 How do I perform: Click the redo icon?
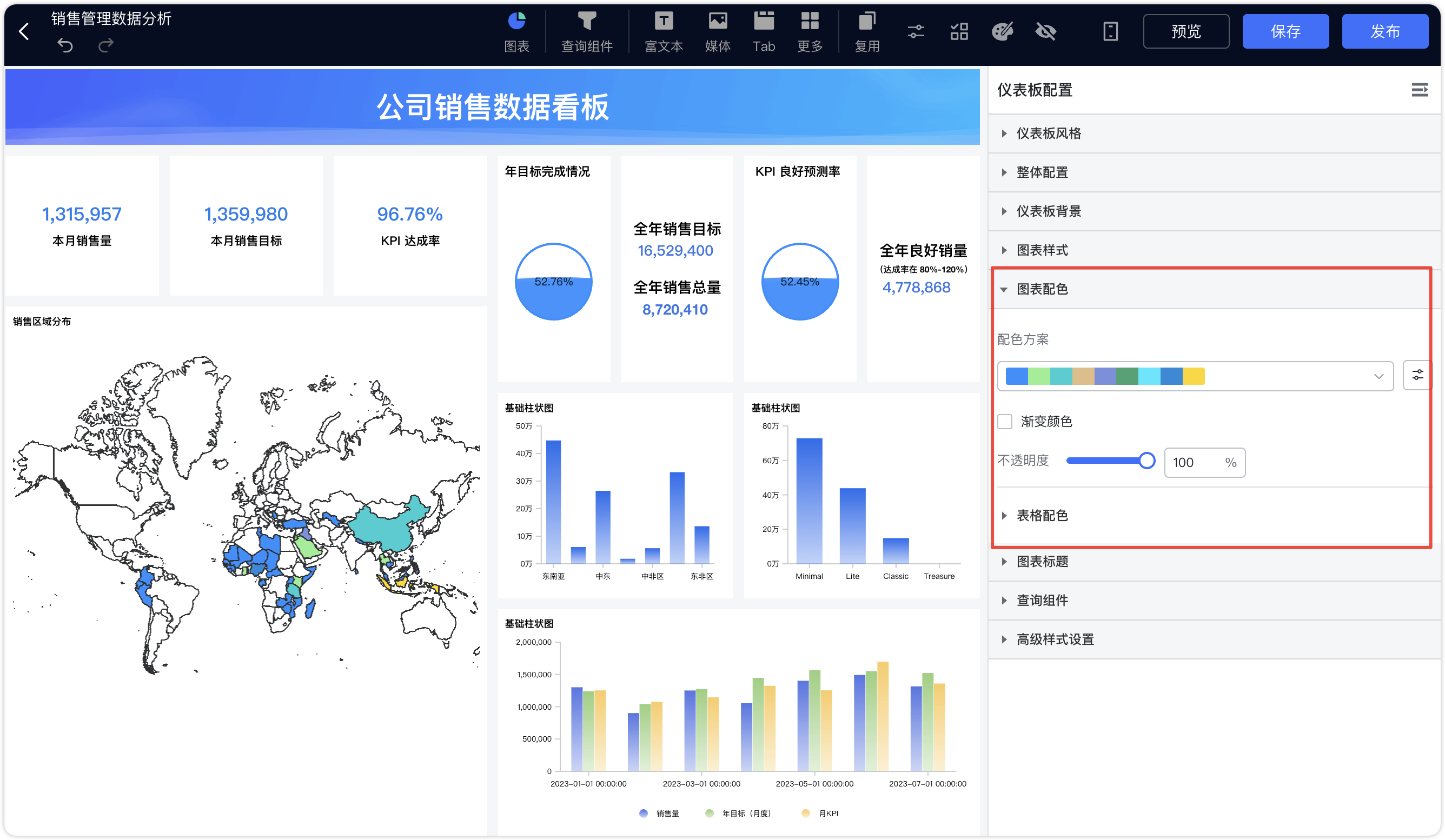105,45
